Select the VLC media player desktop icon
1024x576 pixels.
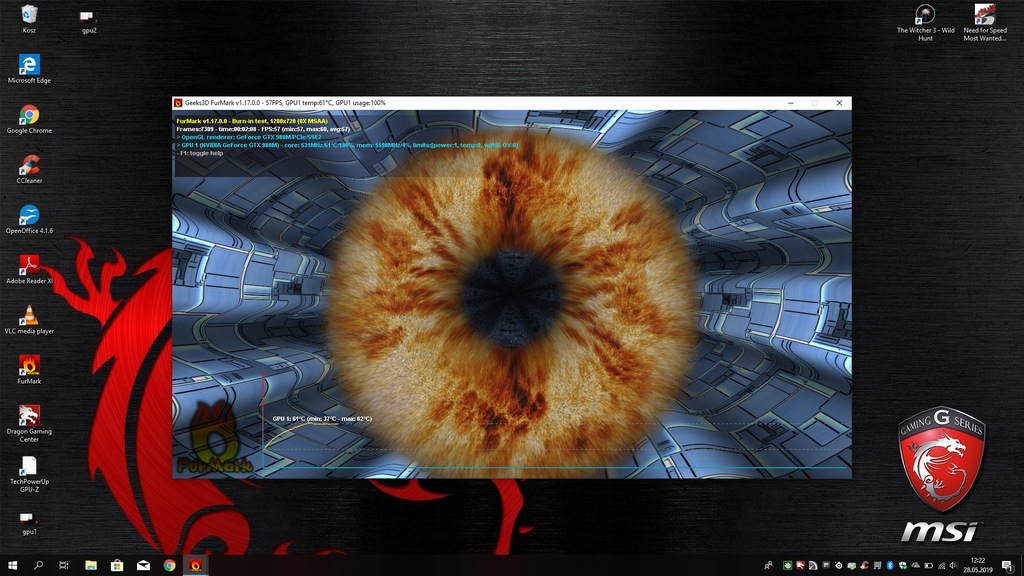(29, 319)
